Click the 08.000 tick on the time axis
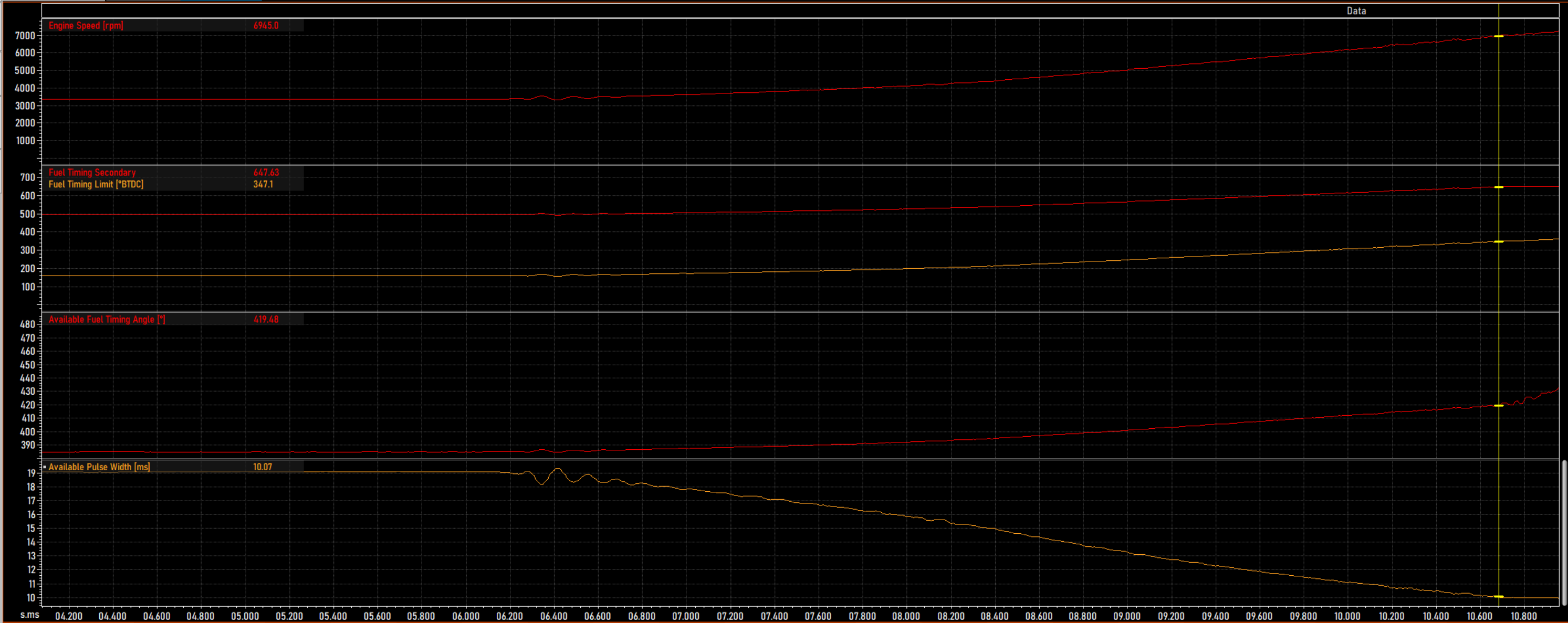Viewport: 1568px width, 623px height. [x=906, y=616]
